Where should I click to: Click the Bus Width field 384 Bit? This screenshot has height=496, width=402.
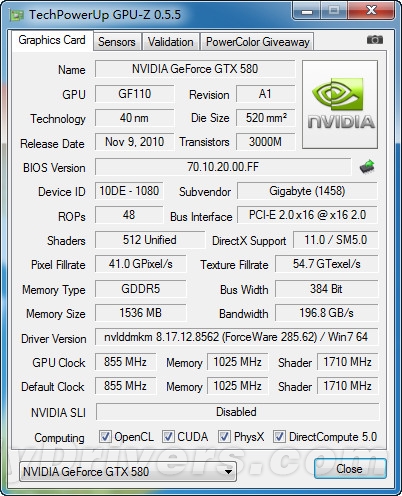[327, 289]
